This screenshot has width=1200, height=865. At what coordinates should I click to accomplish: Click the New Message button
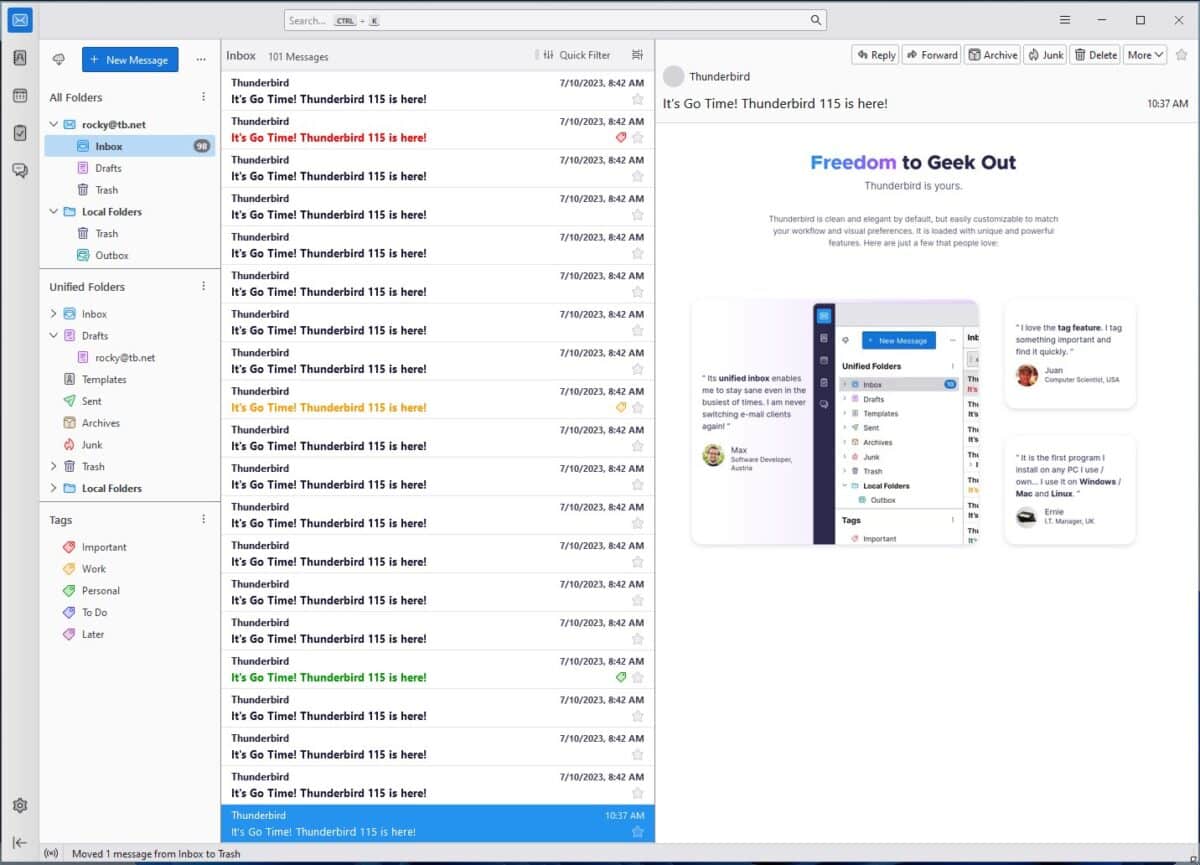(130, 59)
